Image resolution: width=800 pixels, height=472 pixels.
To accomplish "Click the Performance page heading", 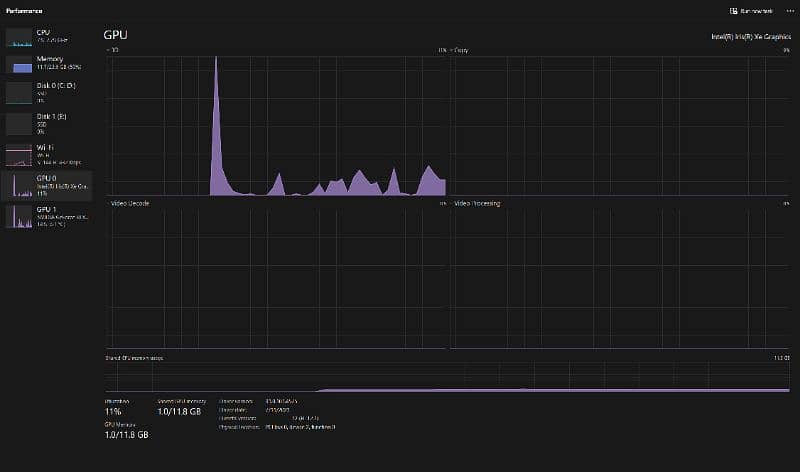I will click(26, 10).
